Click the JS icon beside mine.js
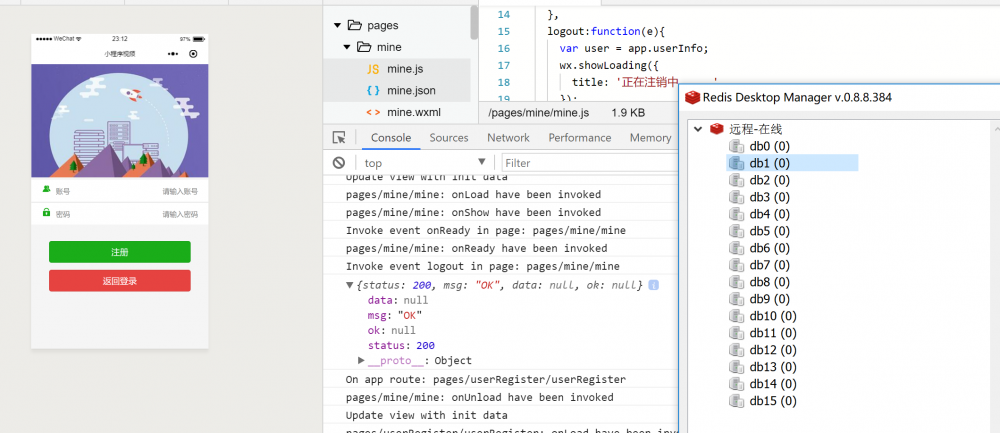Viewport: 1000px width, 433px height. [373, 69]
